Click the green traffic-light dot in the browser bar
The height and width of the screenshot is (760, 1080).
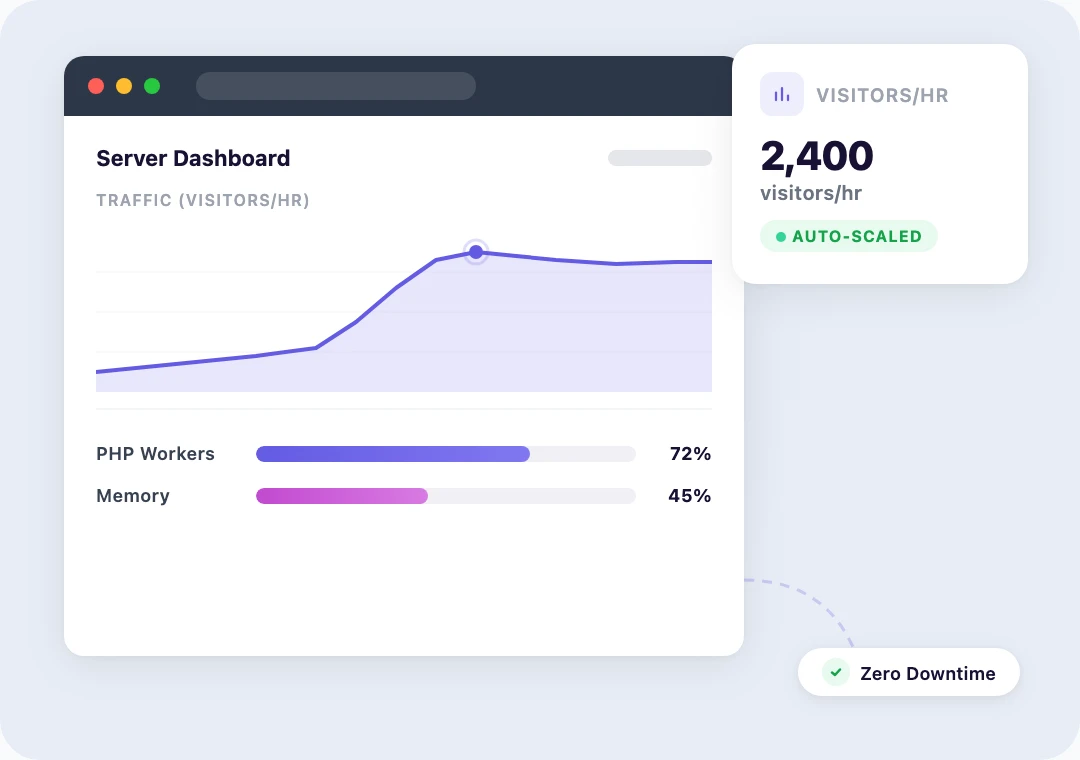[x=152, y=86]
